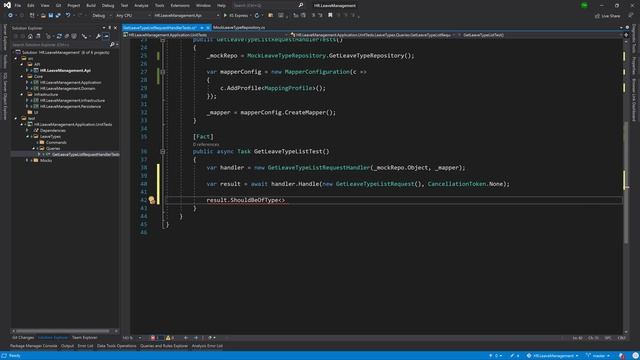Start debugging with IIS Express
Image resolution: width=640 pixels, height=360 pixels.
tap(236, 16)
